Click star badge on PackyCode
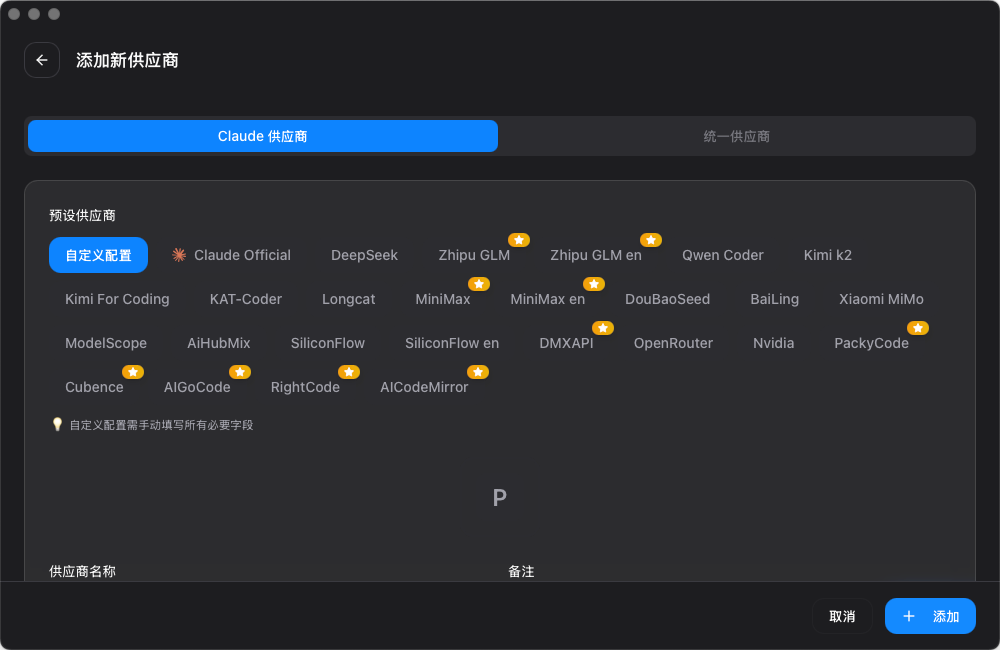The image size is (1000, 650). (x=918, y=328)
